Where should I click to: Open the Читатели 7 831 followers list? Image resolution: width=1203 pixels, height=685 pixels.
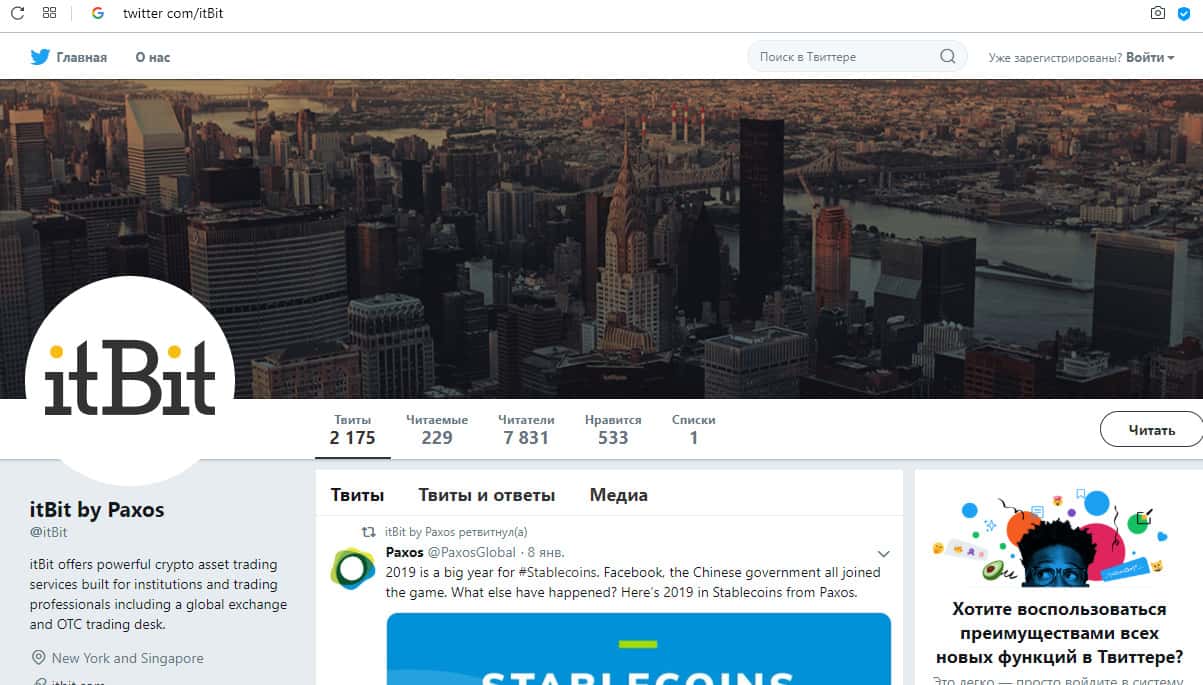tap(526, 429)
